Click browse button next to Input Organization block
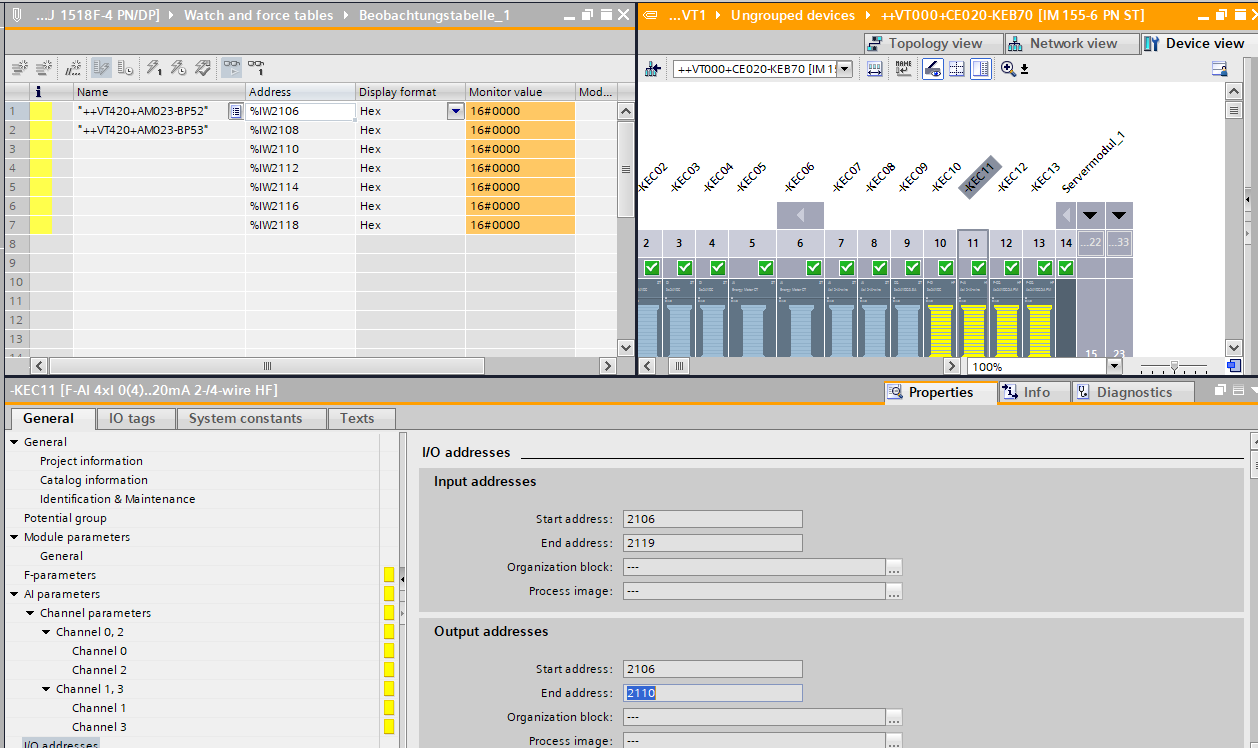 point(894,567)
